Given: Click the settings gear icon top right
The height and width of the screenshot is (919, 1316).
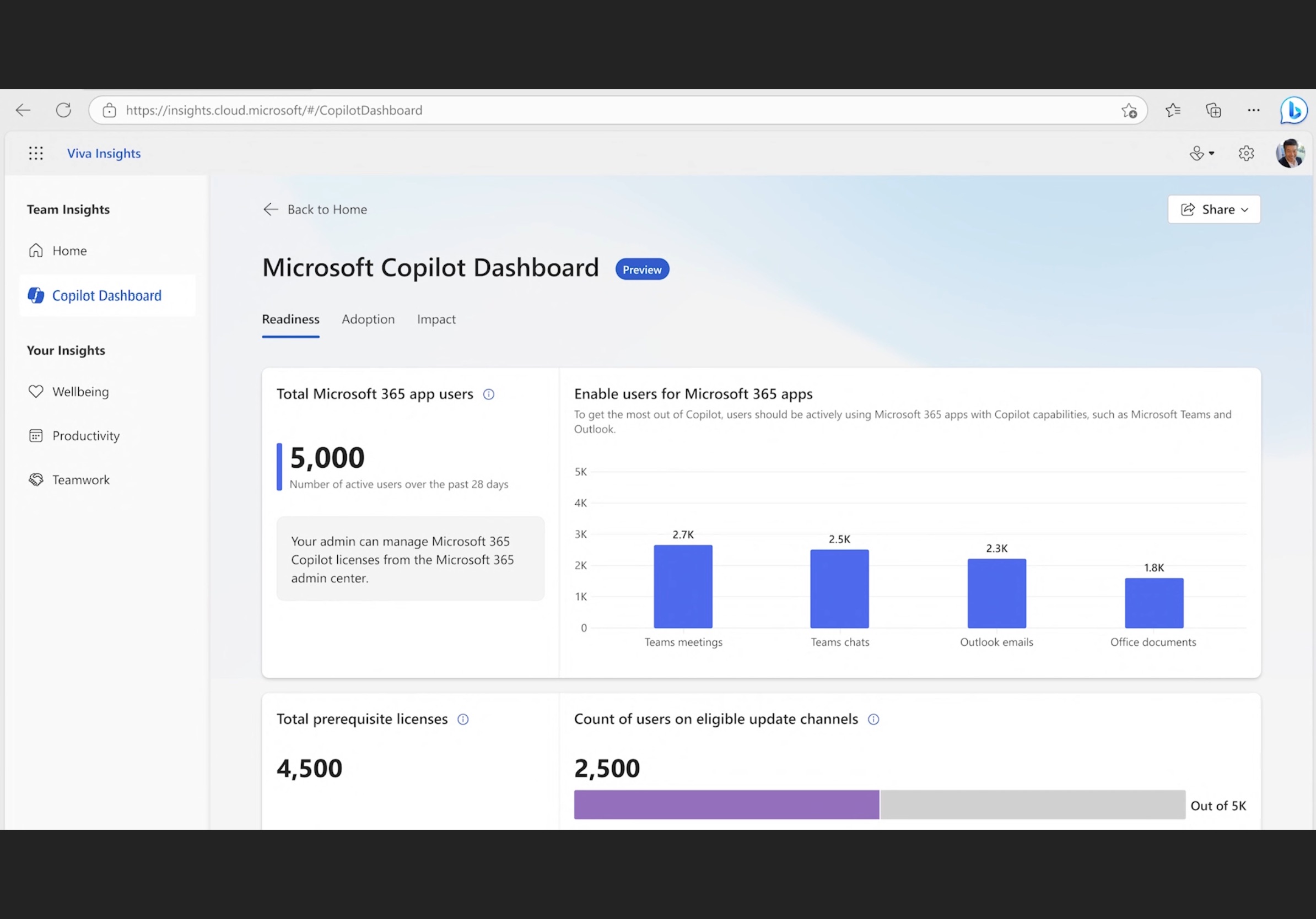Looking at the screenshot, I should tap(1246, 153).
